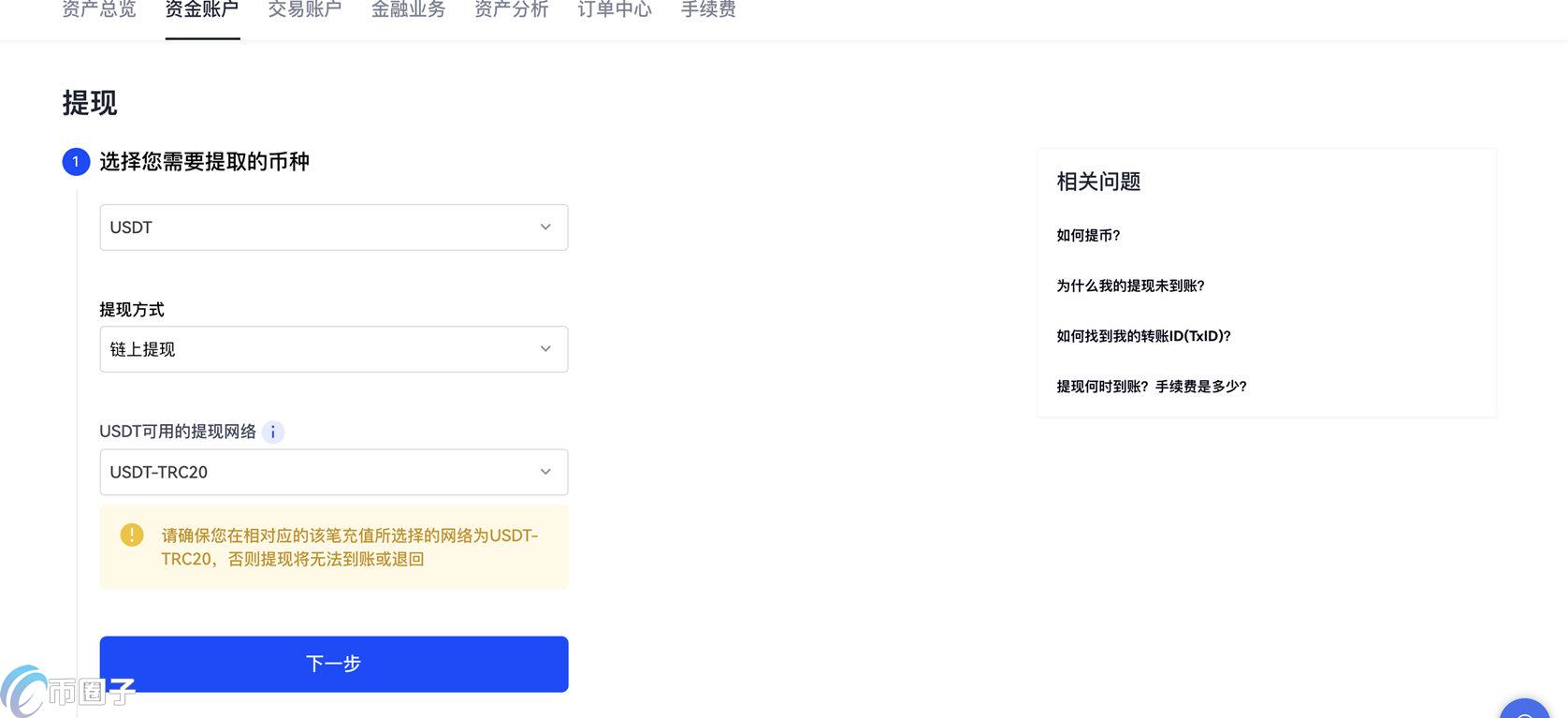
Task: View the 手续费 tab
Action: coord(708,10)
